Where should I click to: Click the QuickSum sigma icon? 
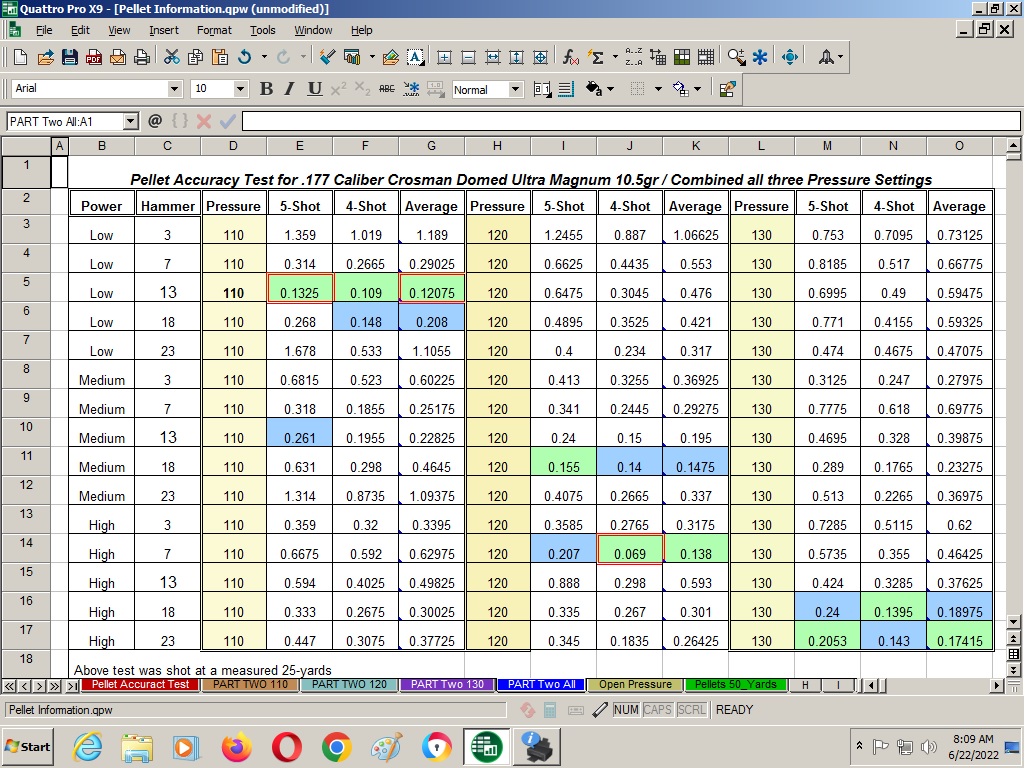point(596,57)
